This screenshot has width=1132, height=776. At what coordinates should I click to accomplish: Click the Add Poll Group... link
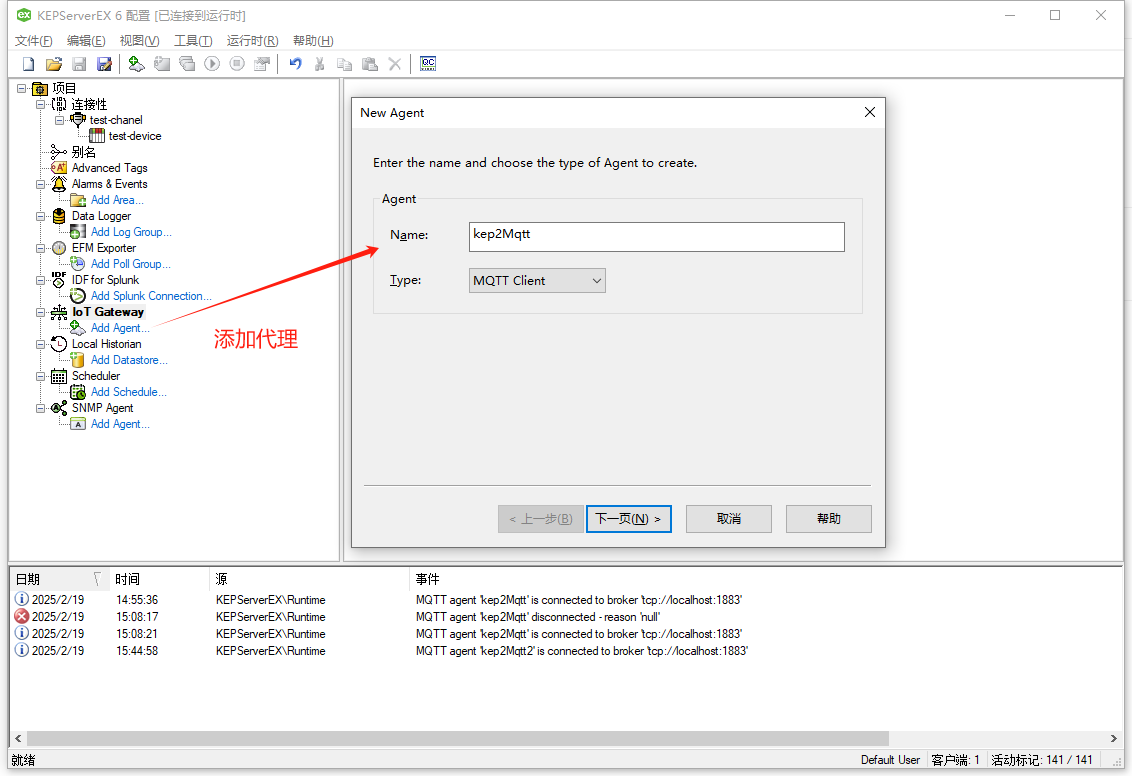(x=131, y=264)
